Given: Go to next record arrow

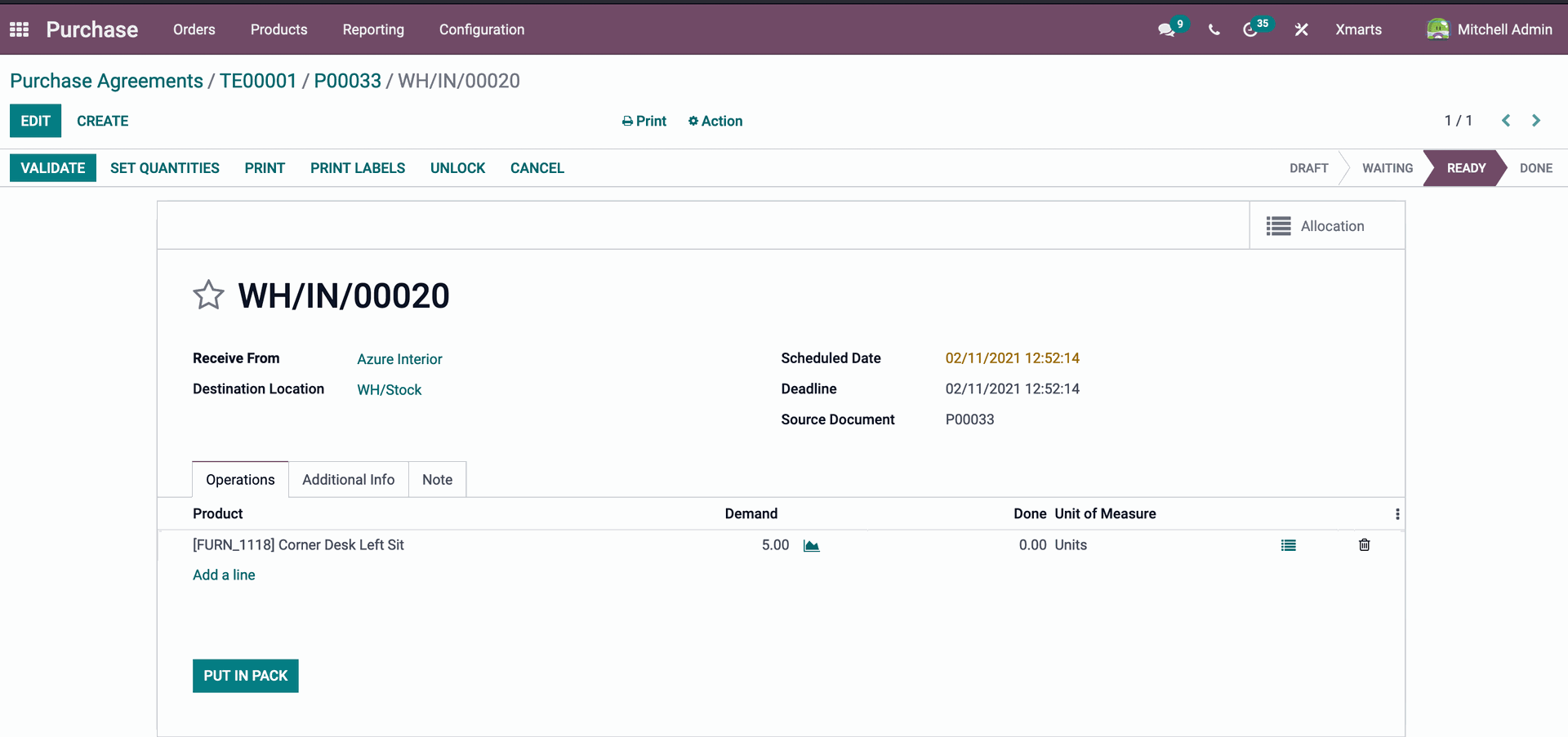Looking at the screenshot, I should point(1536,121).
